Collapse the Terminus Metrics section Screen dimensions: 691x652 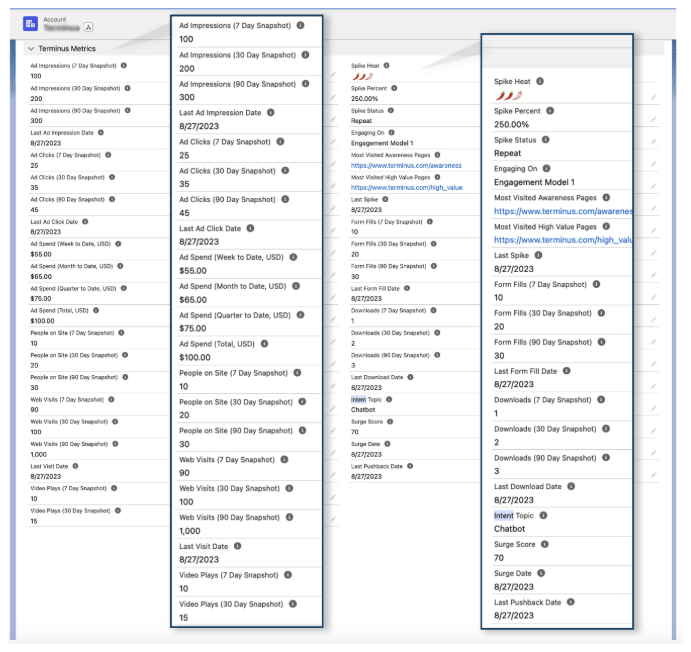31,48
